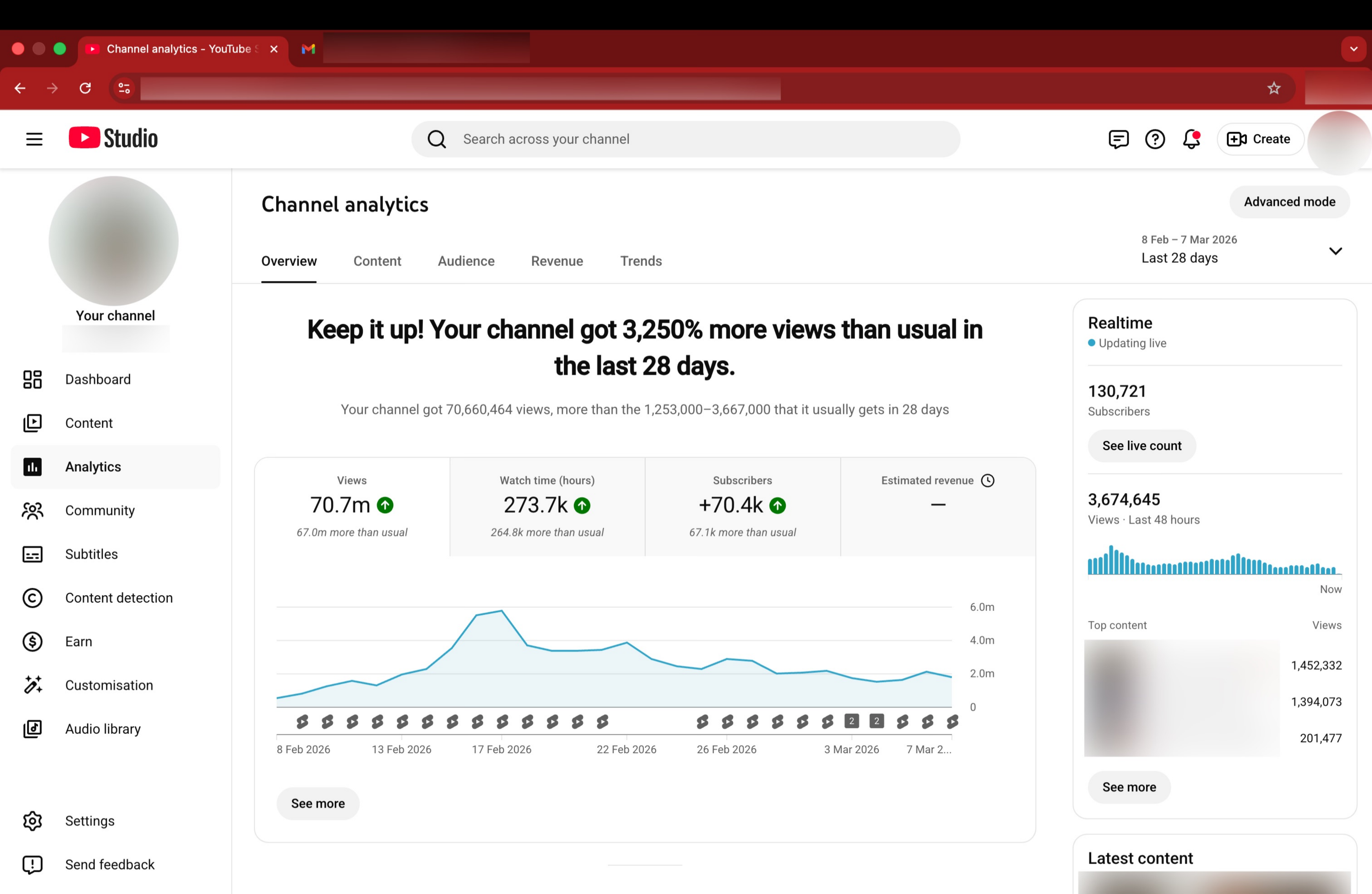
Task: Open the account avatar in header
Action: click(x=1339, y=143)
